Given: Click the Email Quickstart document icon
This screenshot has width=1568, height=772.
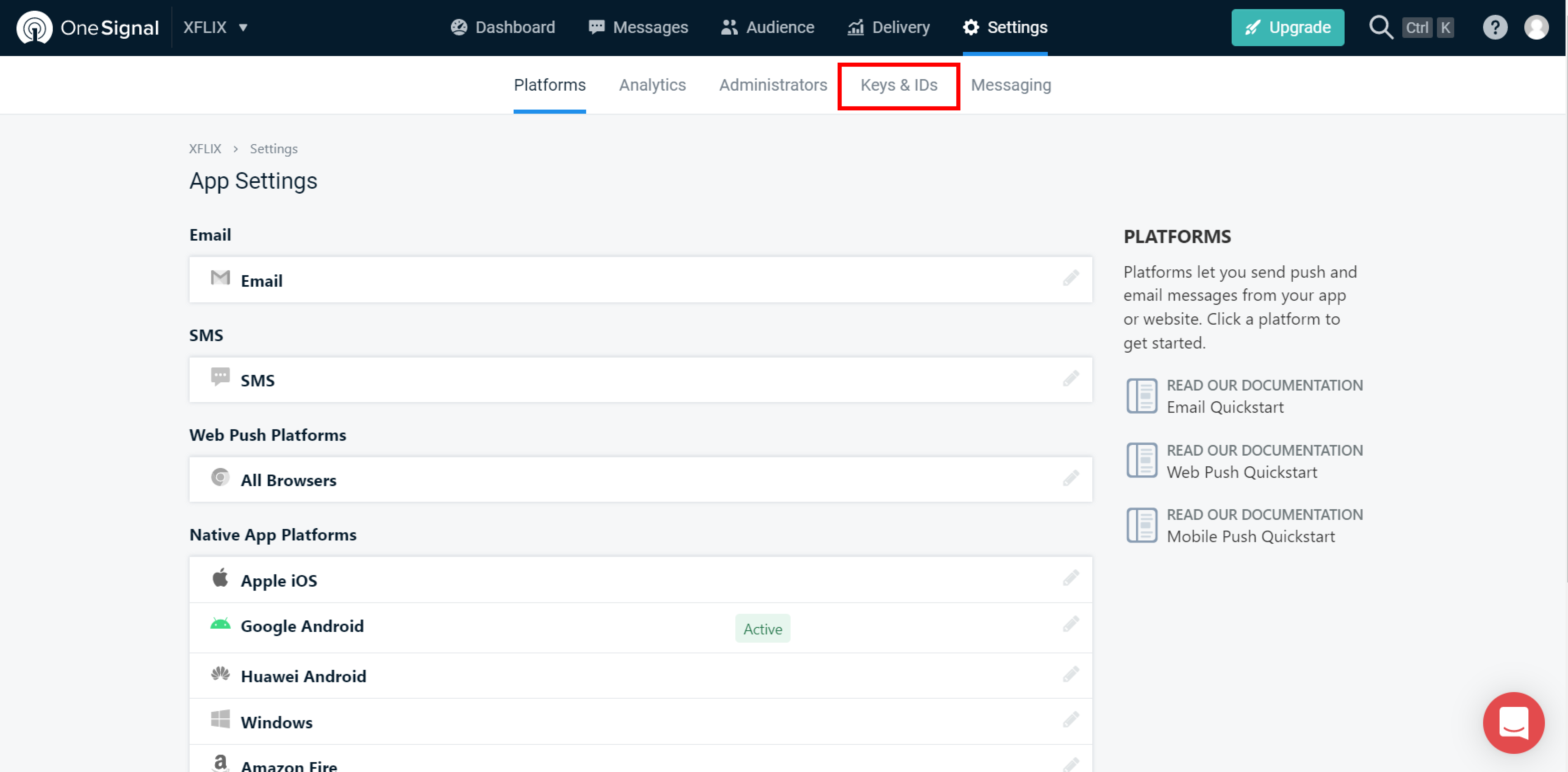Looking at the screenshot, I should pyautogui.click(x=1141, y=396).
